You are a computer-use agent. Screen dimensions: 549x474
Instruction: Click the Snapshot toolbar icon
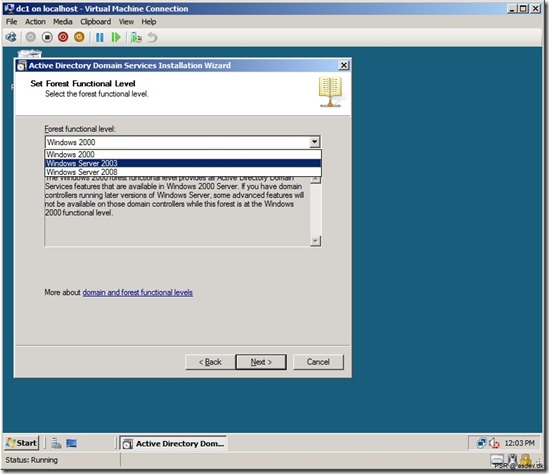[136, 37]
